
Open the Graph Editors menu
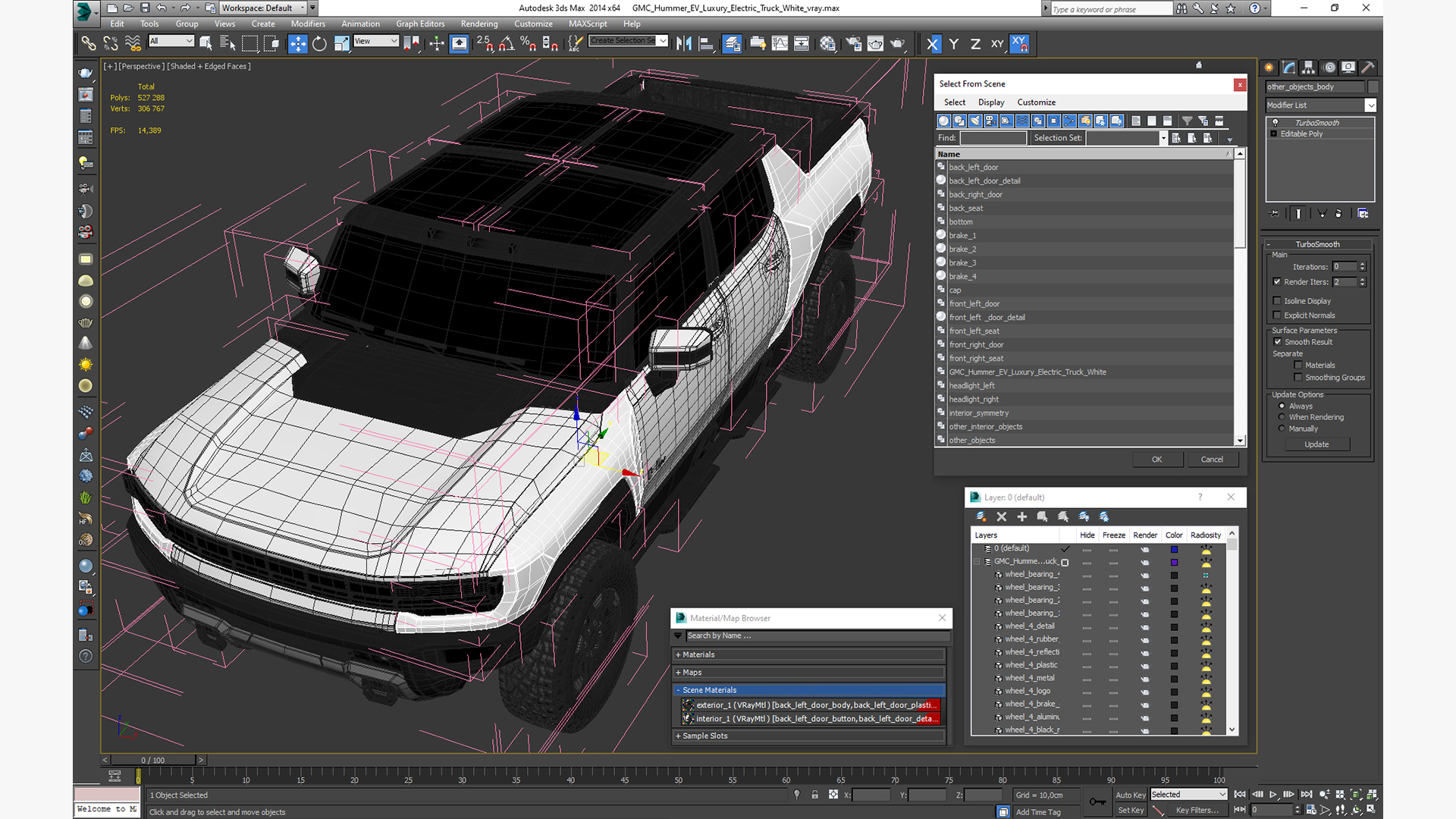tap(420, 24)
